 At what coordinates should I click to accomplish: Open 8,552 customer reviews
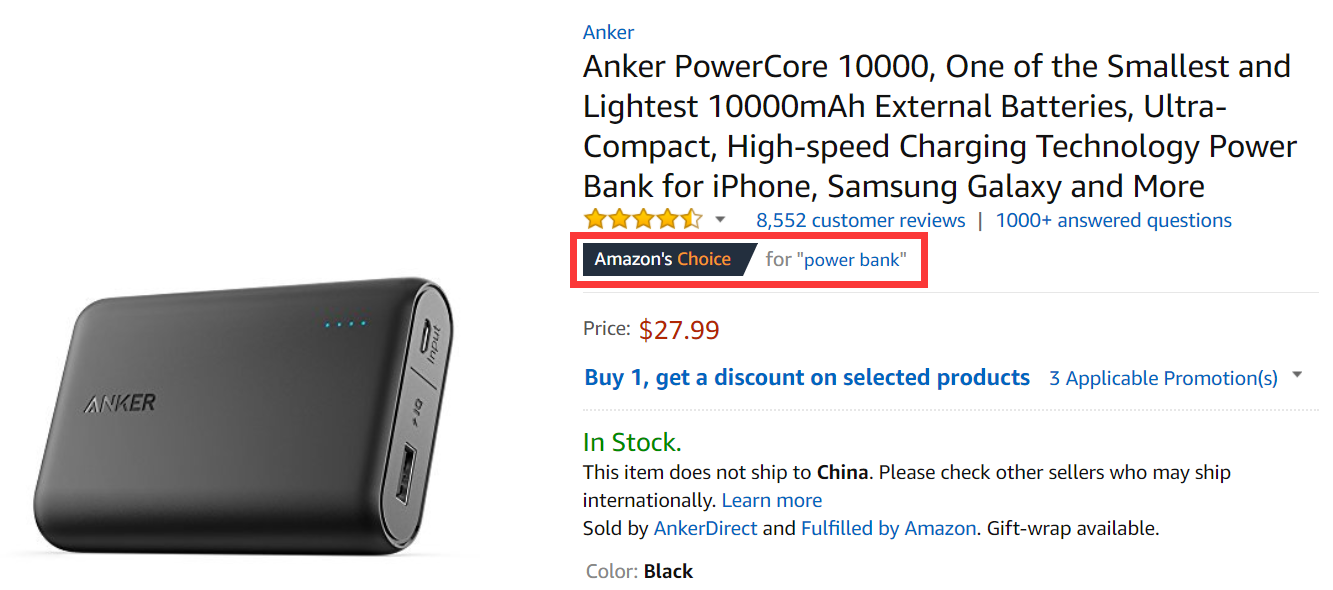tap(860, 220)
